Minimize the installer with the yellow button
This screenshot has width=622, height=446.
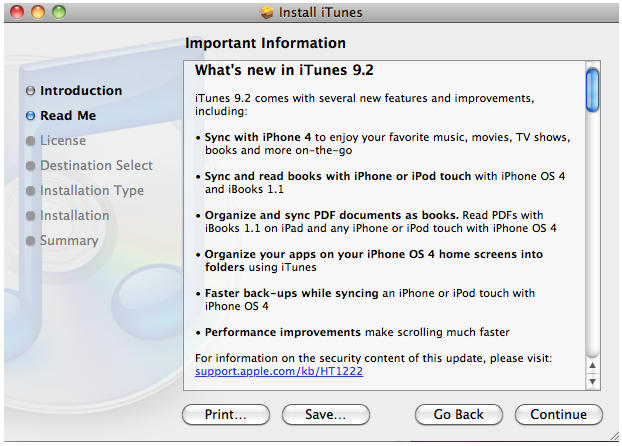click(x=38, y=12)
